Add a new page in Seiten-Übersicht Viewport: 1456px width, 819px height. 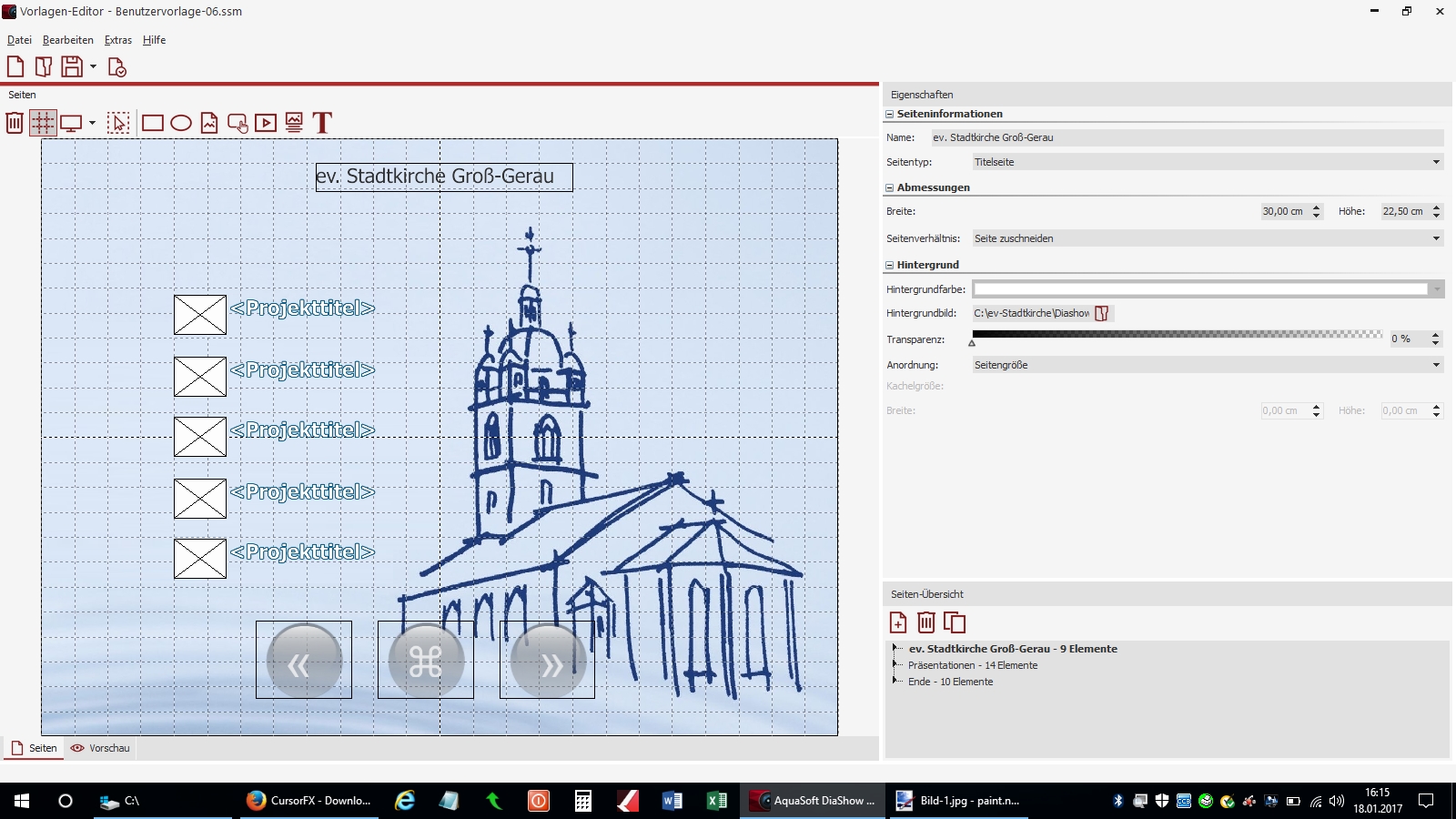coord(898,622)
